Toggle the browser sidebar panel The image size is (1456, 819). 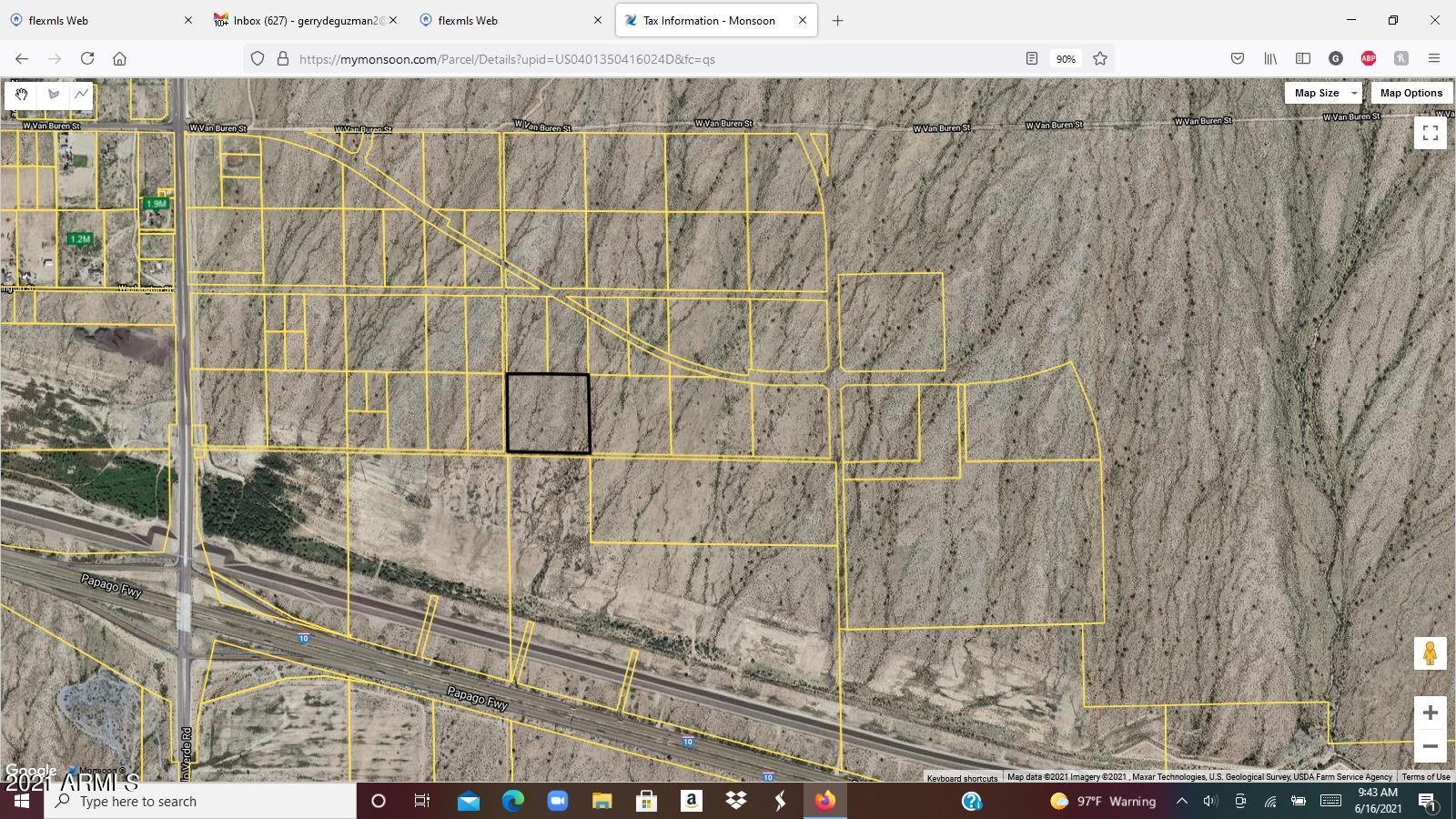[x=1302, y=57]
